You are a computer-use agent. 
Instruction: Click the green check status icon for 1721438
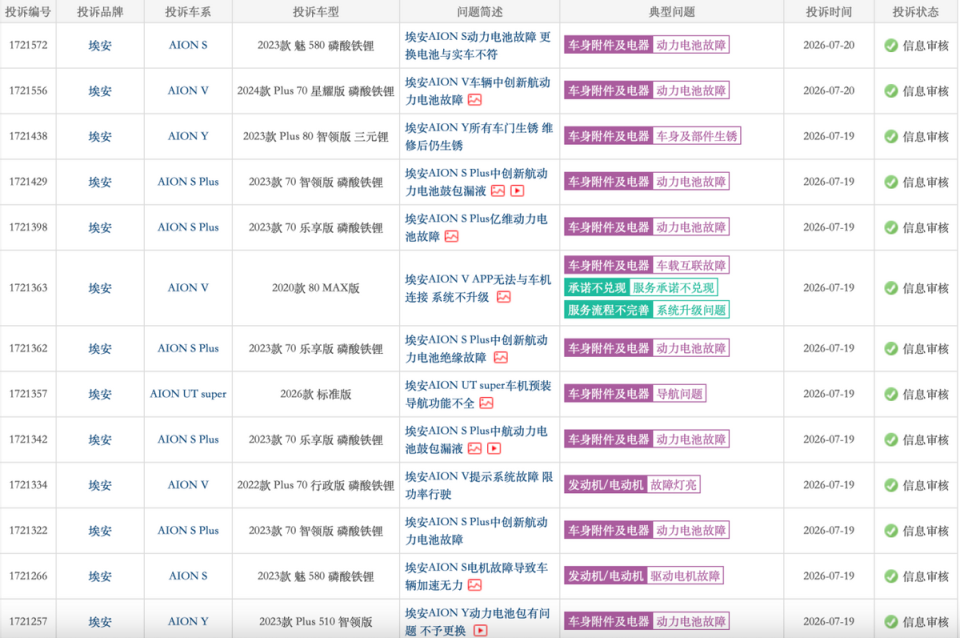(x=891, y=137)
